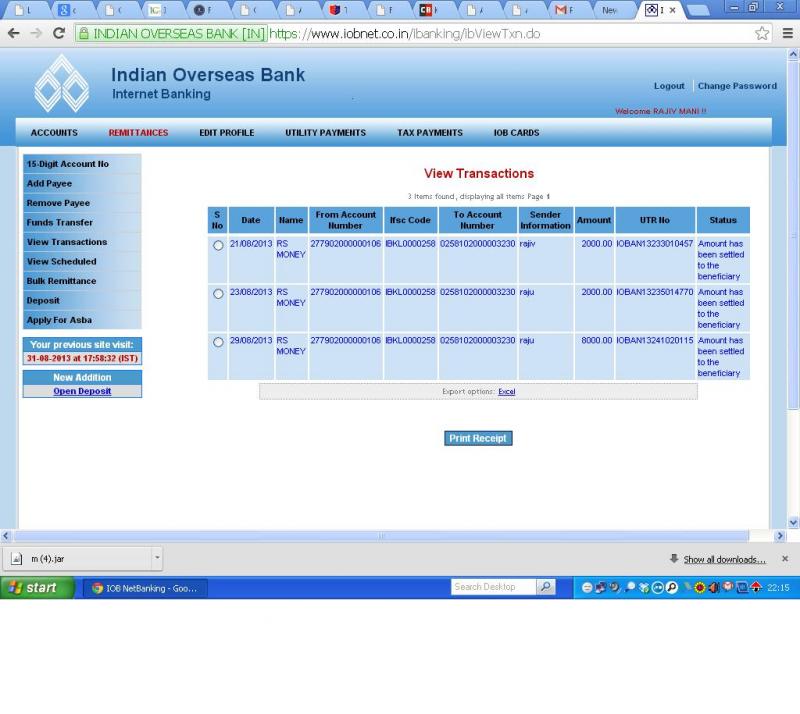The height and width of the screenshot is (714, 800).
Task: Click the Open Deposit link
Action: (x=82, y=391)
